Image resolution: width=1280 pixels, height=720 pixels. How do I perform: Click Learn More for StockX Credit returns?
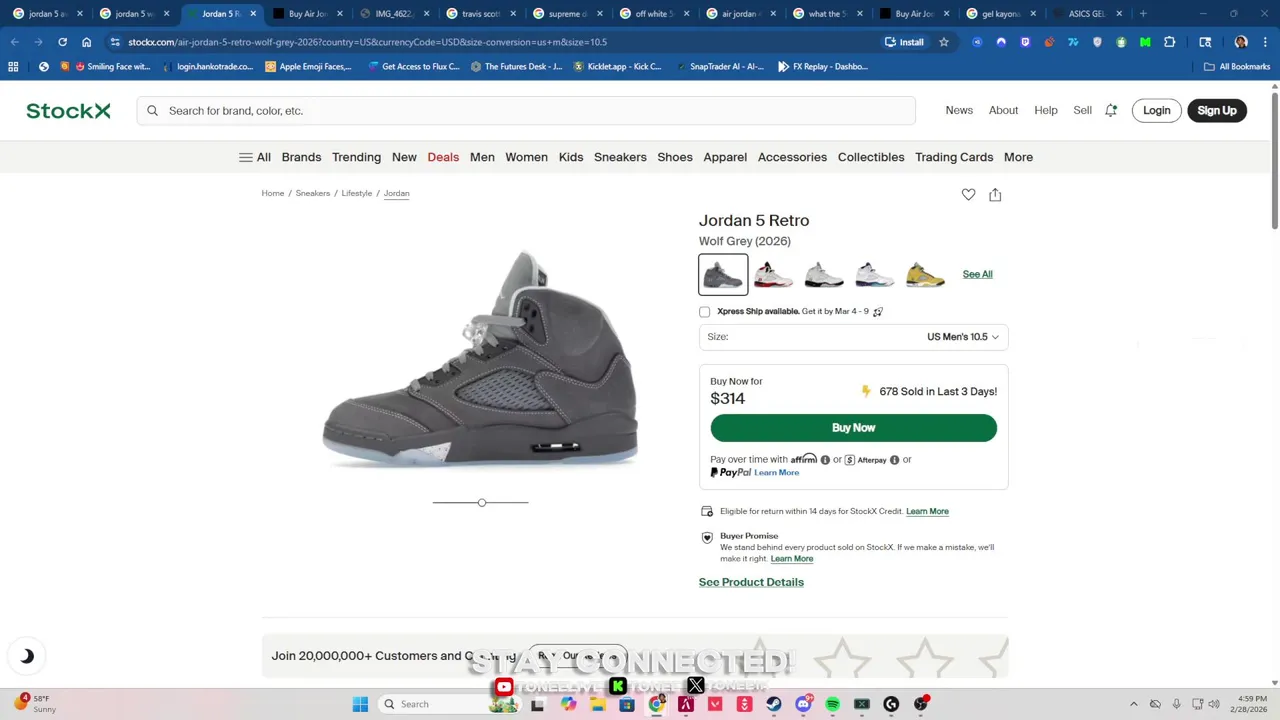(x=927, y=511)
